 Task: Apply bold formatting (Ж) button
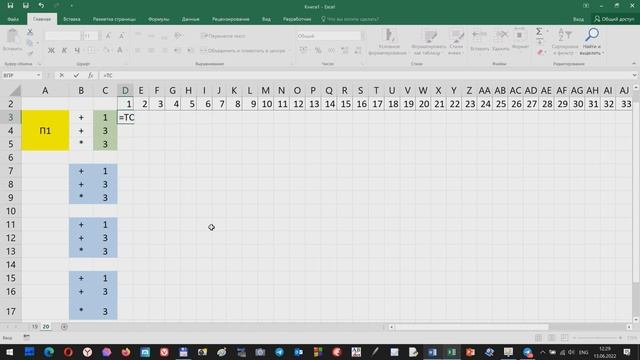[51, 50]
